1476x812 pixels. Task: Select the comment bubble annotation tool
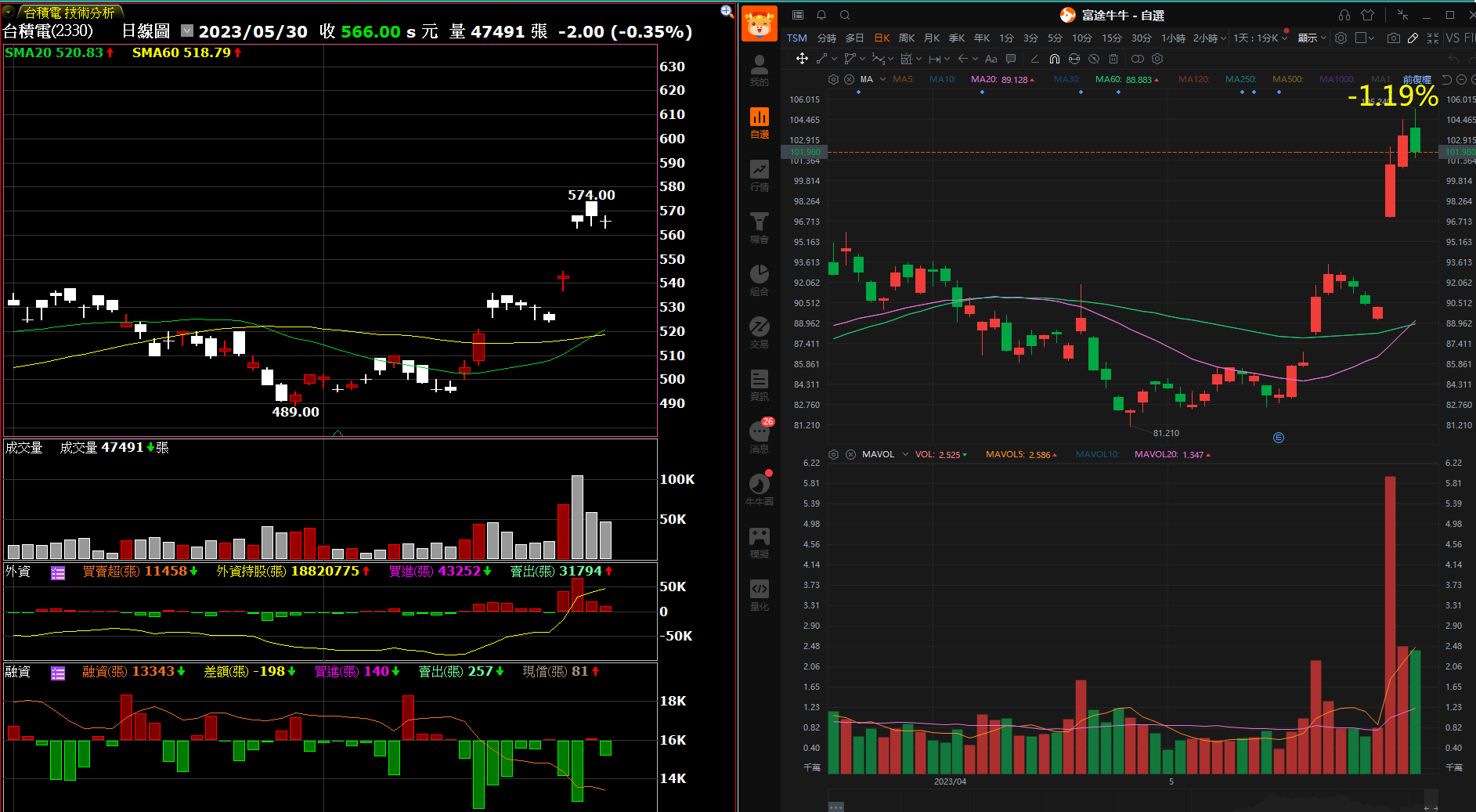[x=1011, y=59]
